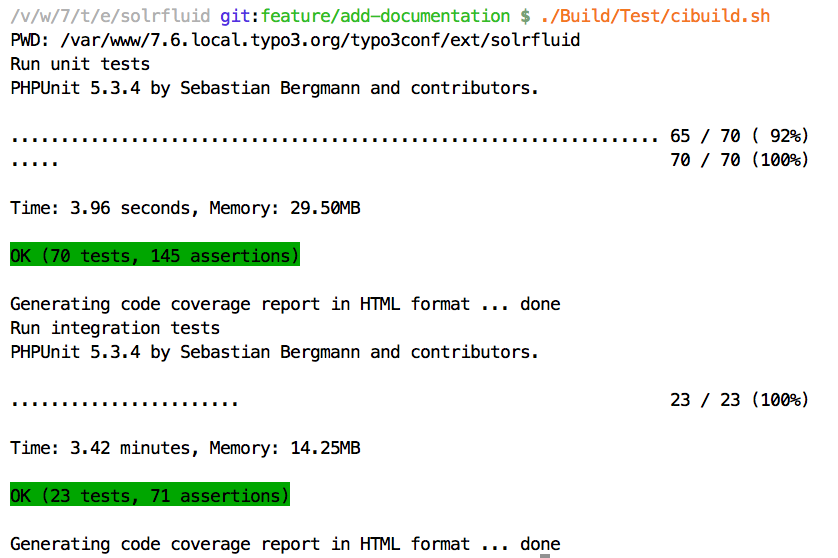The image size is (838, 558).
Task: Click the green 'OK (23 tests, 71 assertions)' banner
Action: click(x=150, y=496)
